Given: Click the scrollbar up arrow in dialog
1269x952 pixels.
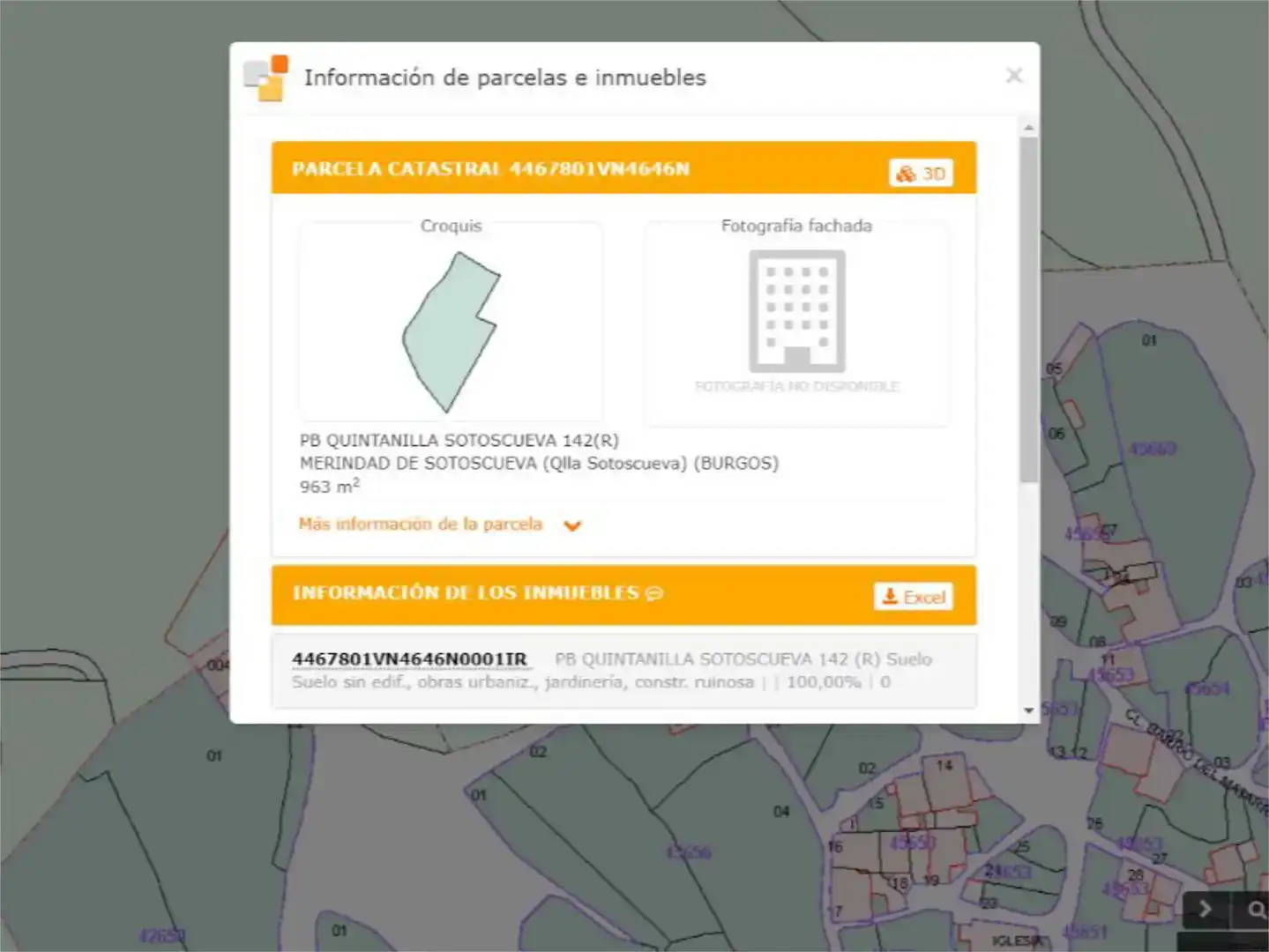Looking at the screenshot, I should 1028,128.
